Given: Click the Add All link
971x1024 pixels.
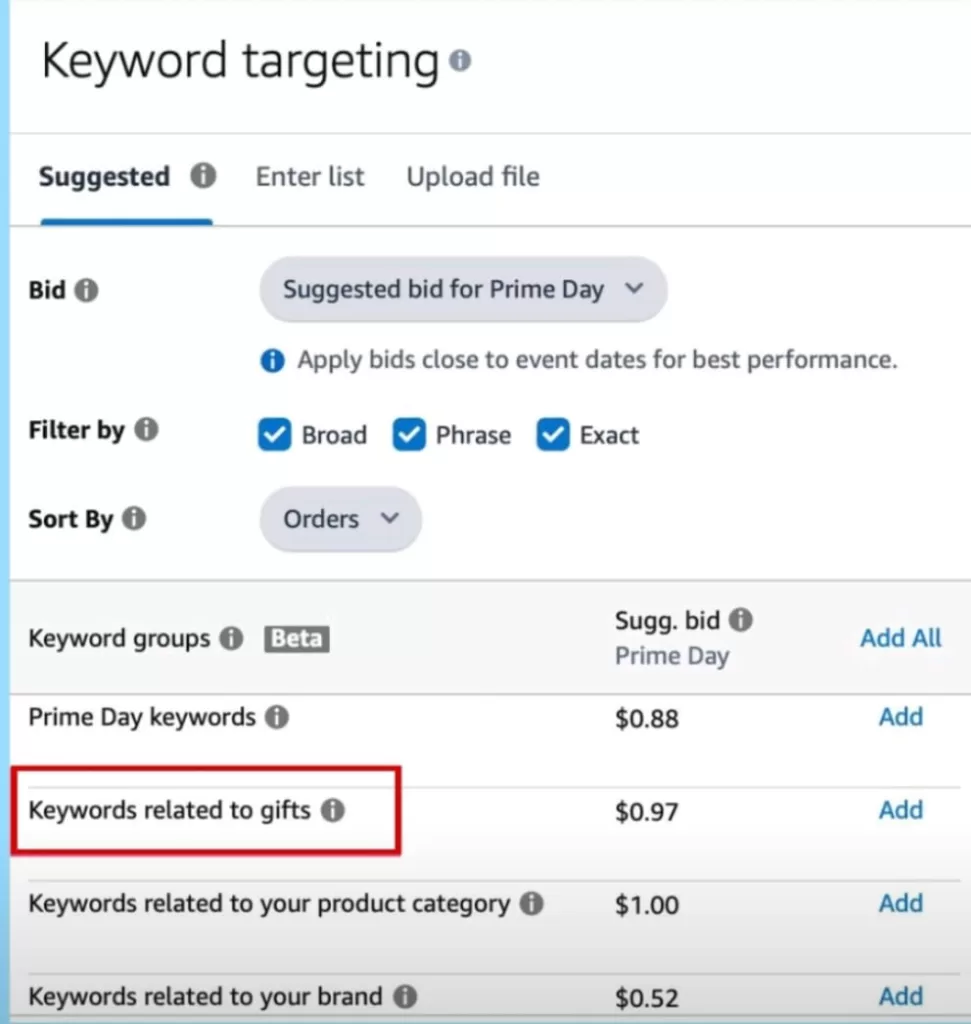Looking at the screenshot, I should tap(900, 638).
